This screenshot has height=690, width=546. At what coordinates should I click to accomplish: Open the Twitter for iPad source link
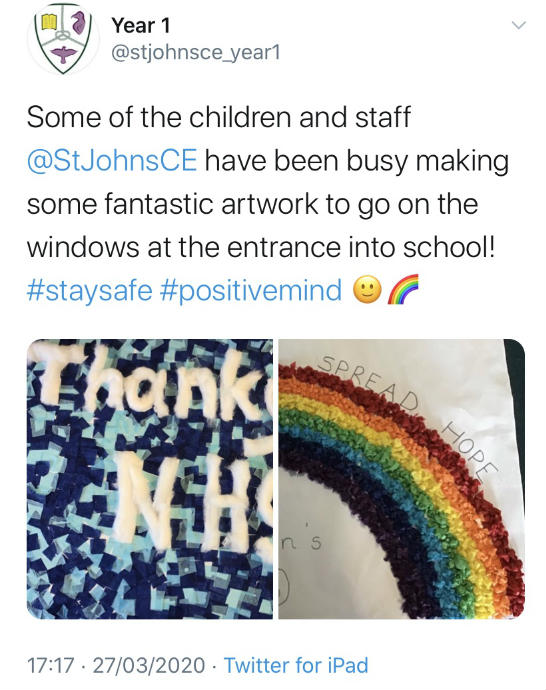[296, 665]
